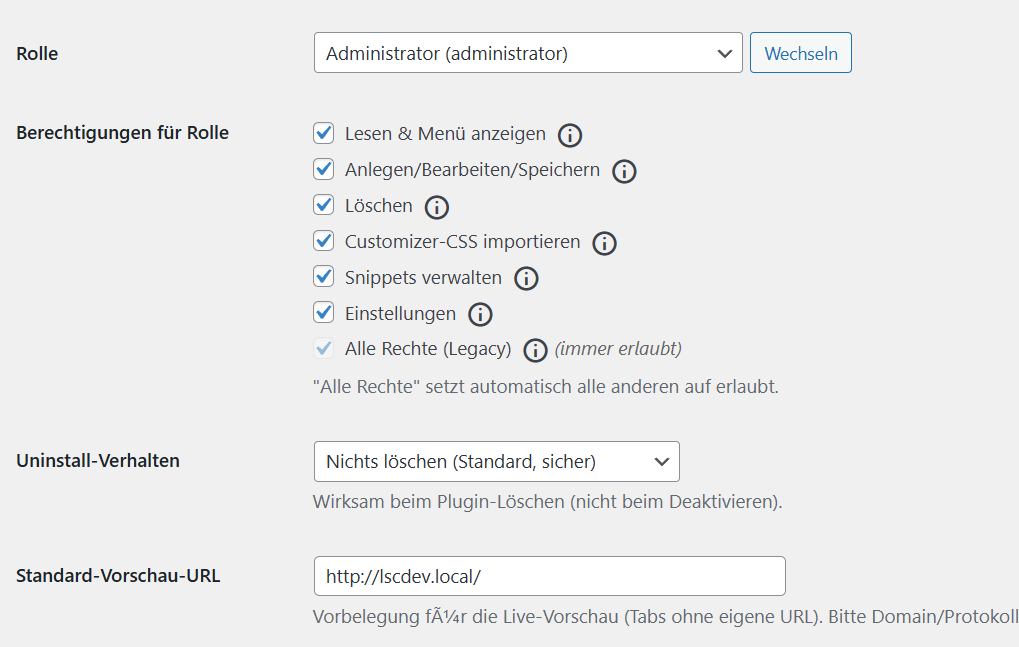Click the Snippets verwalten label text
1019x647 pixels.
pyautogui.click(x=423, y=277)
